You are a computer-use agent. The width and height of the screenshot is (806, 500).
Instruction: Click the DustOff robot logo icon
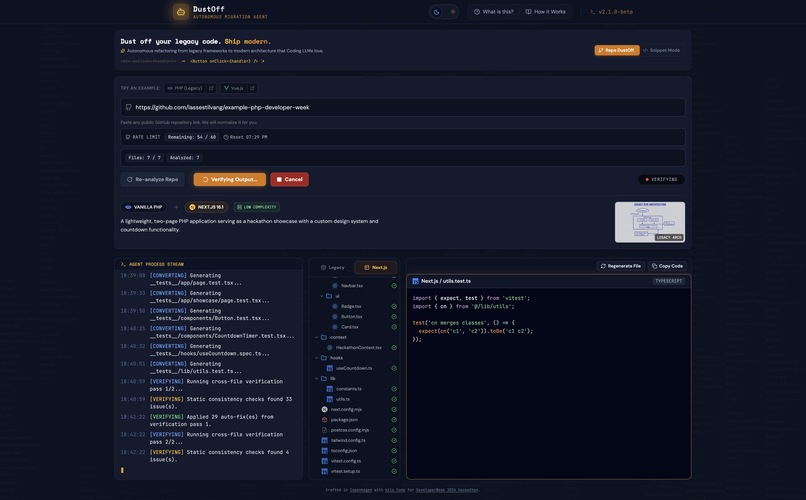(180, 11)
